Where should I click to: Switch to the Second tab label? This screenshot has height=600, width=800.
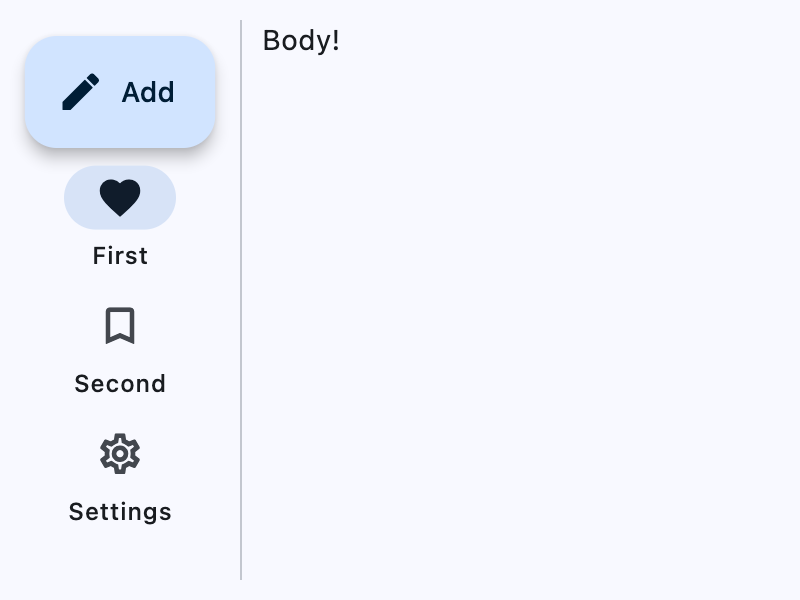[x=120, y=384]
